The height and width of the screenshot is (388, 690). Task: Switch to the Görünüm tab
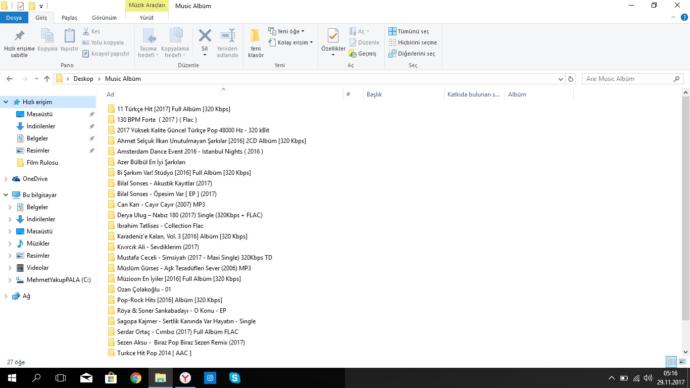click(x=104, y=18)
